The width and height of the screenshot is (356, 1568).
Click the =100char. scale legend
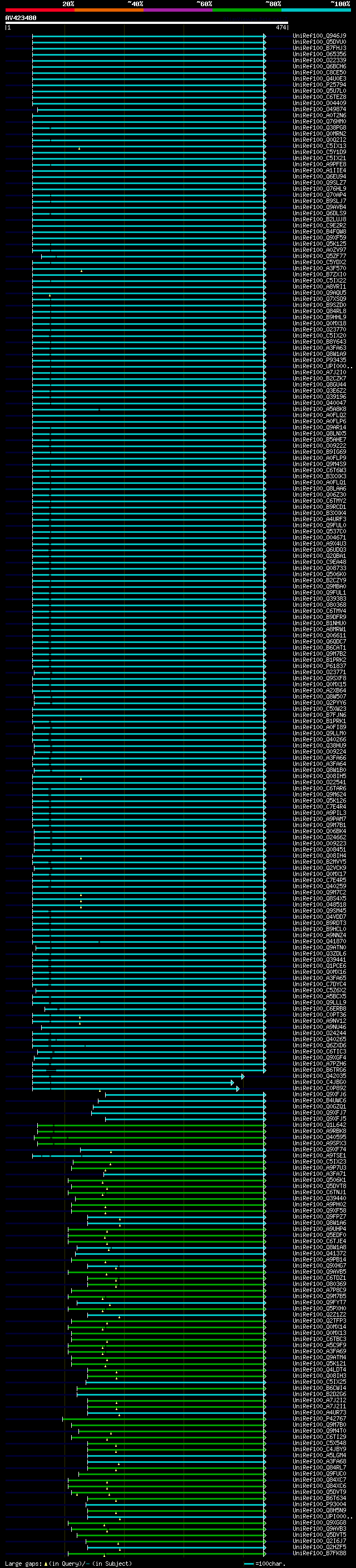(x=264, y=1563)
